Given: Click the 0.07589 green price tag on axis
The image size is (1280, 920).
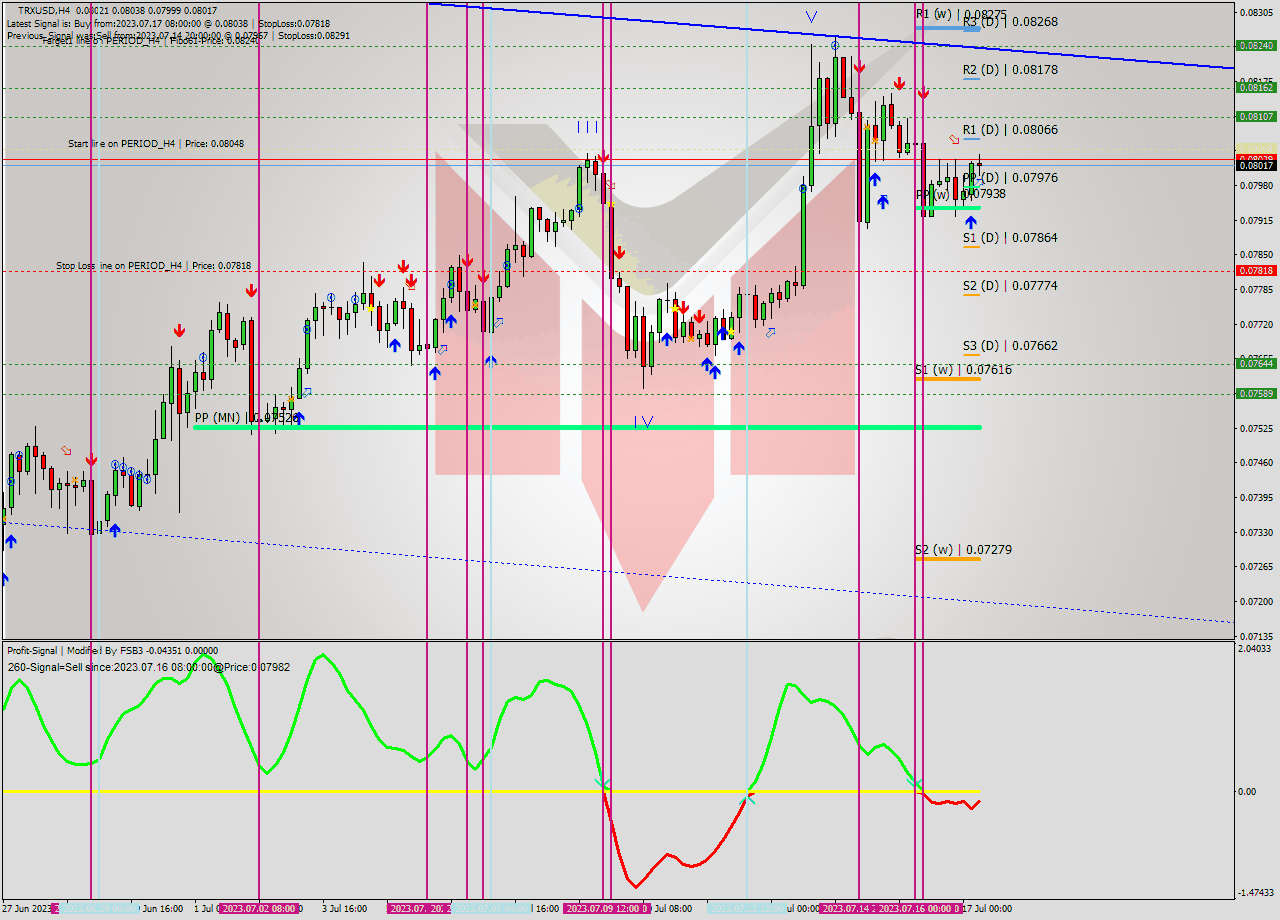Looking at the screenshot, I should tap(1256, 393).
